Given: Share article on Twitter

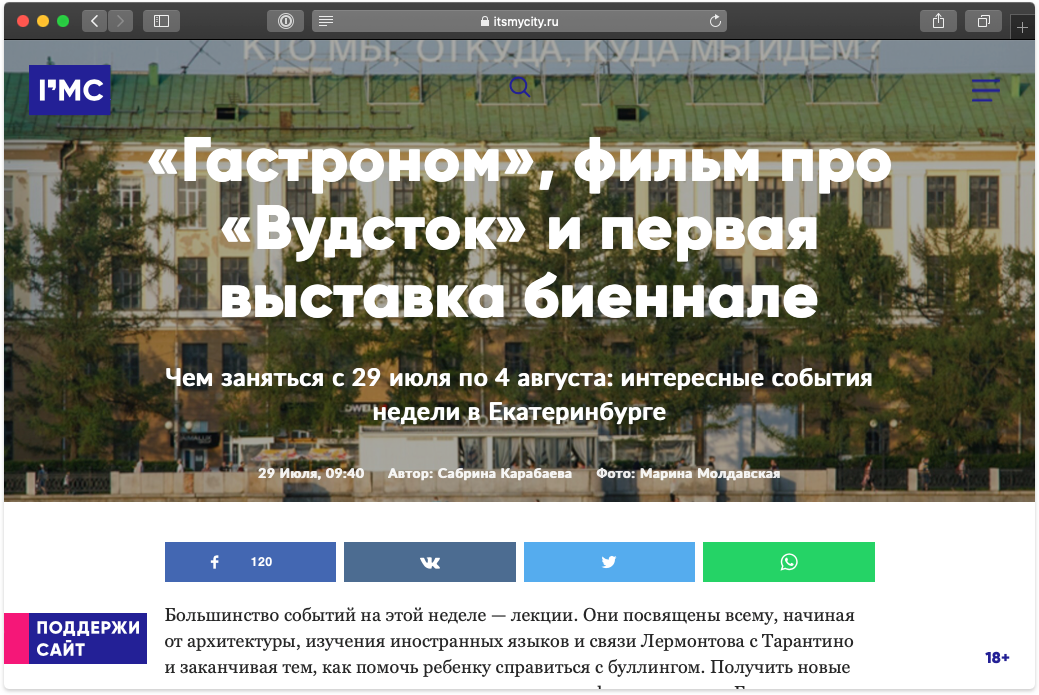Looking at the screenshot, I should coord(609,562).
